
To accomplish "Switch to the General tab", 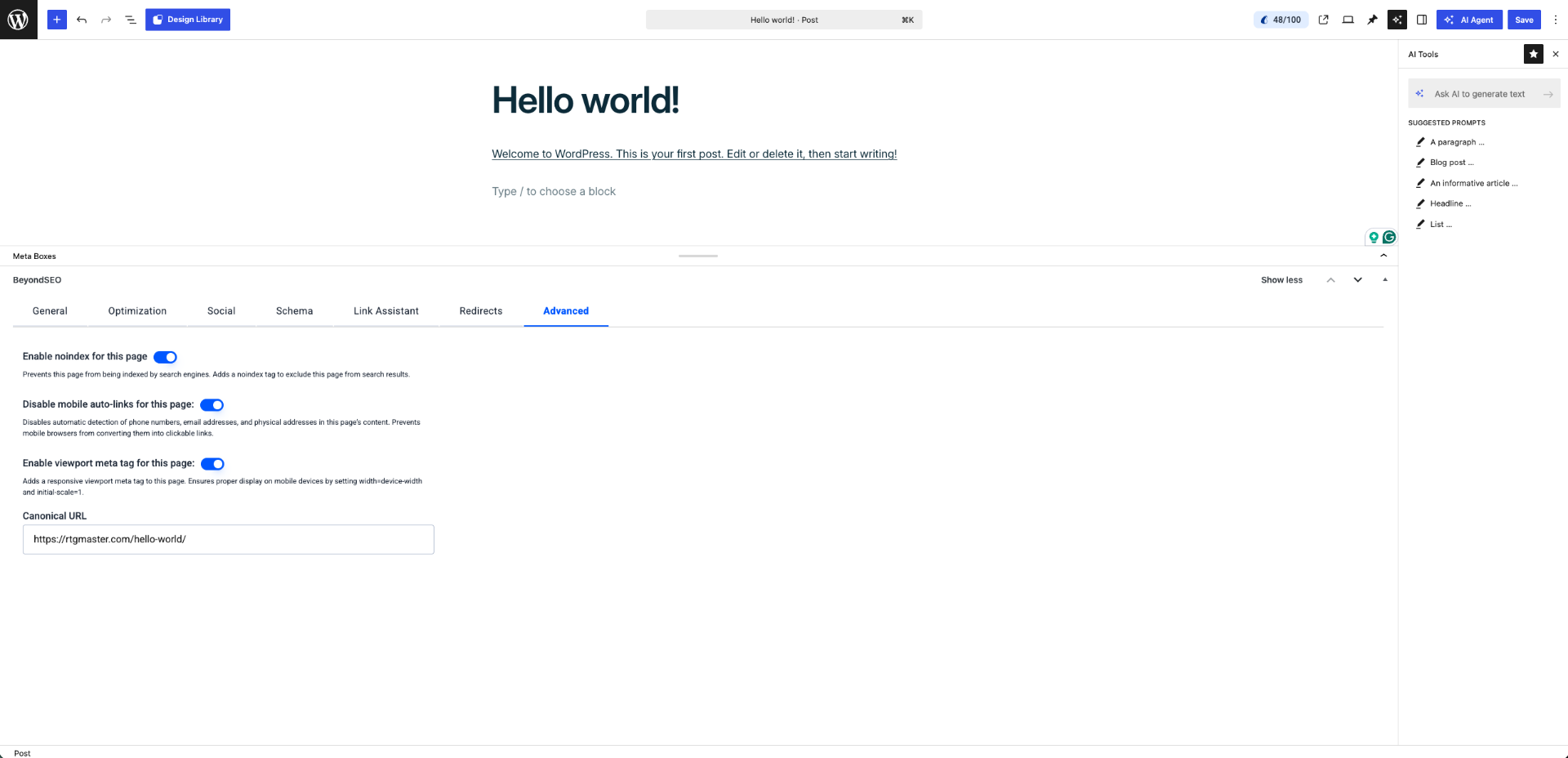I will pos(50,311).
